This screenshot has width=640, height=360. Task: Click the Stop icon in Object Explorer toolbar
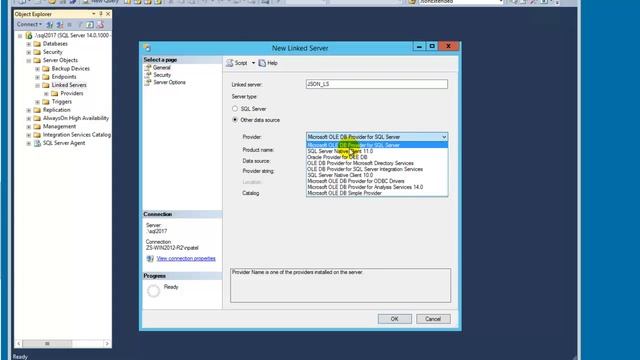click(x=69, y=24)
